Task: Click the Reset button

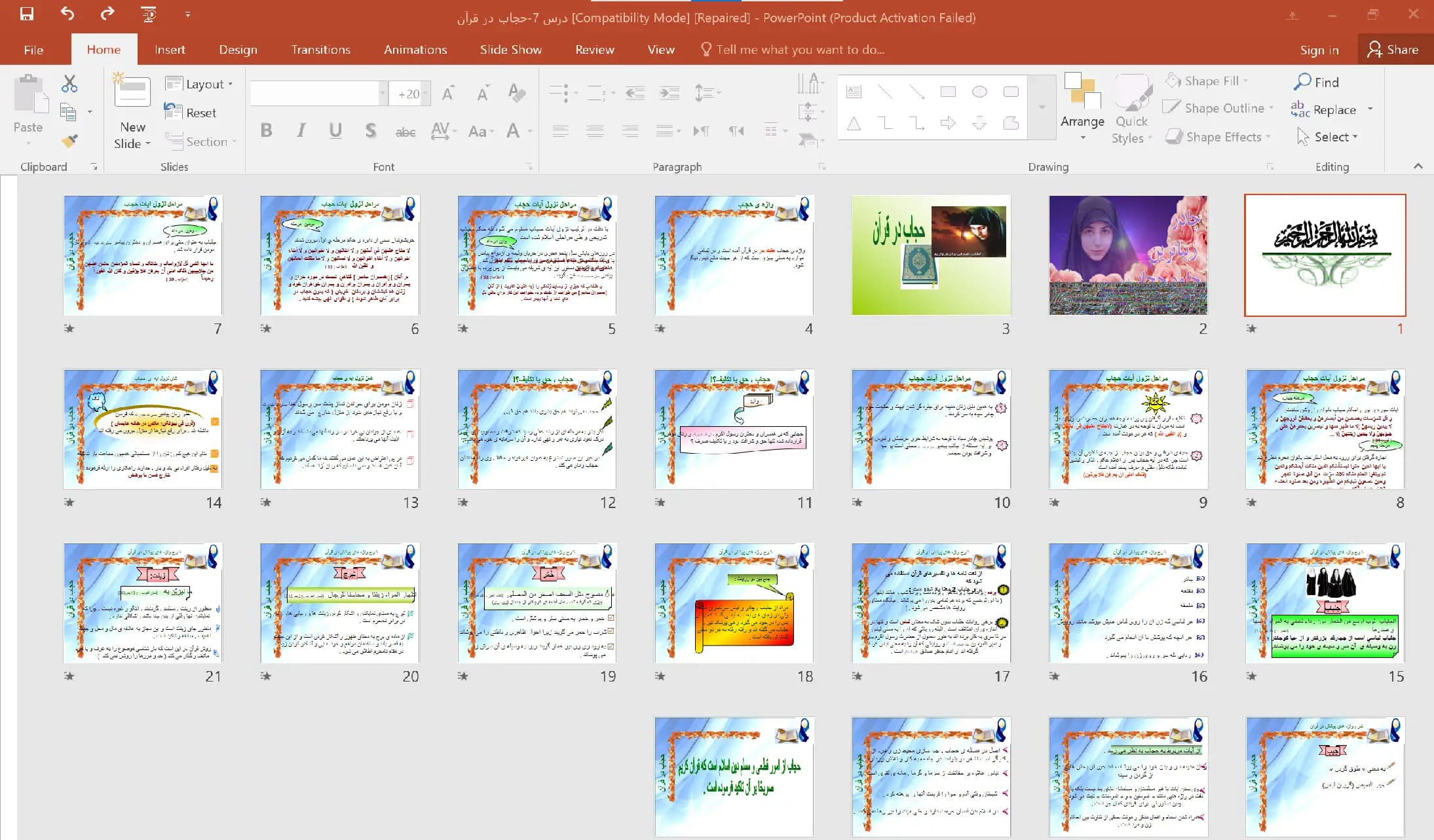Action: (x=191, y=113)
